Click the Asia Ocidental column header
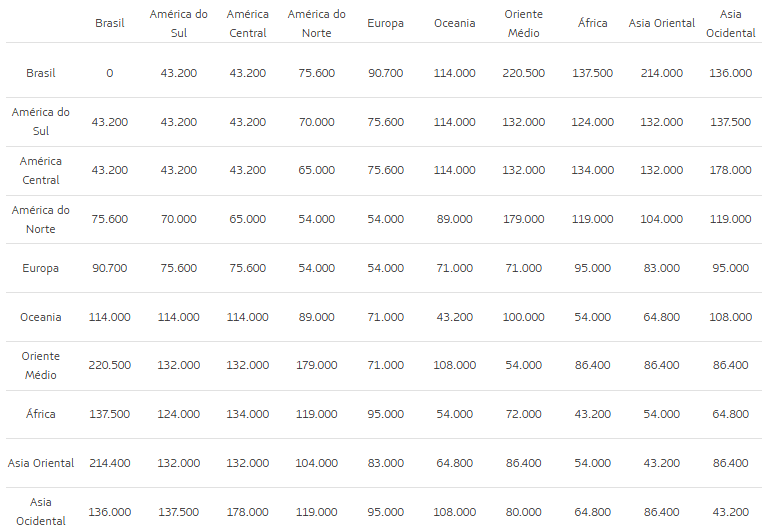This screenshot has height=529, width=762. 729,23
